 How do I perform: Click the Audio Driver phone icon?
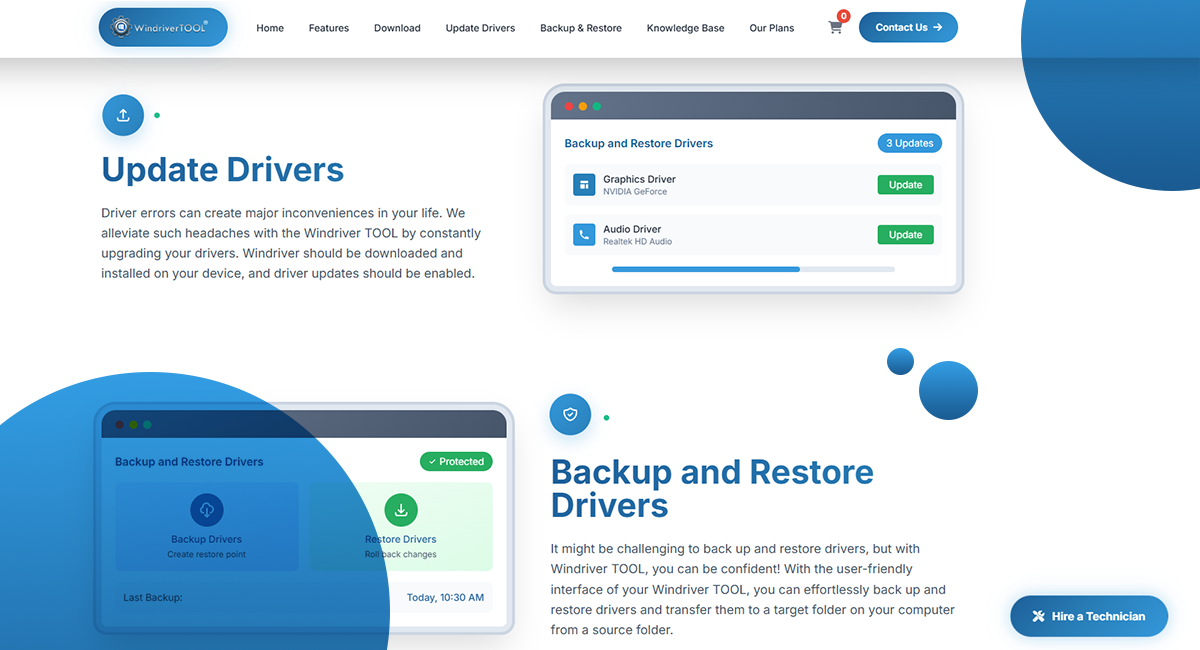(x=584, y=235)
